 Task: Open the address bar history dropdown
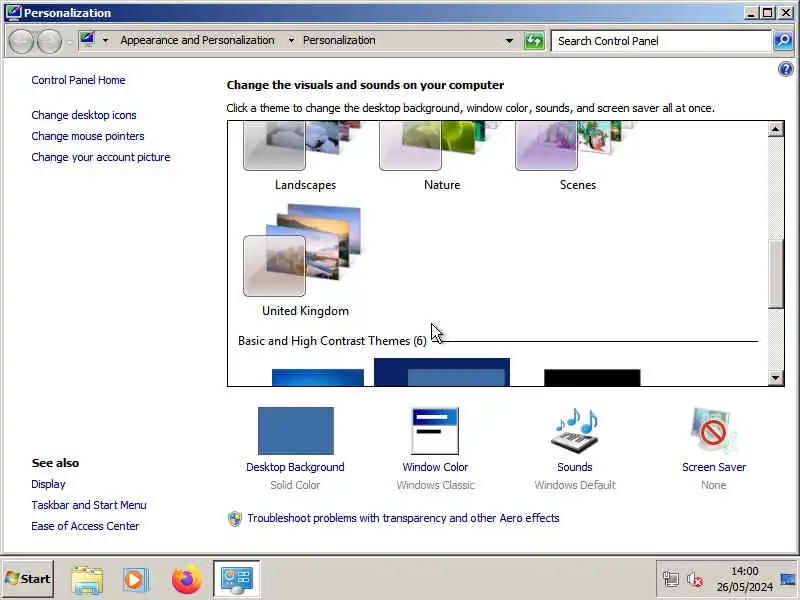click(509, 41)
